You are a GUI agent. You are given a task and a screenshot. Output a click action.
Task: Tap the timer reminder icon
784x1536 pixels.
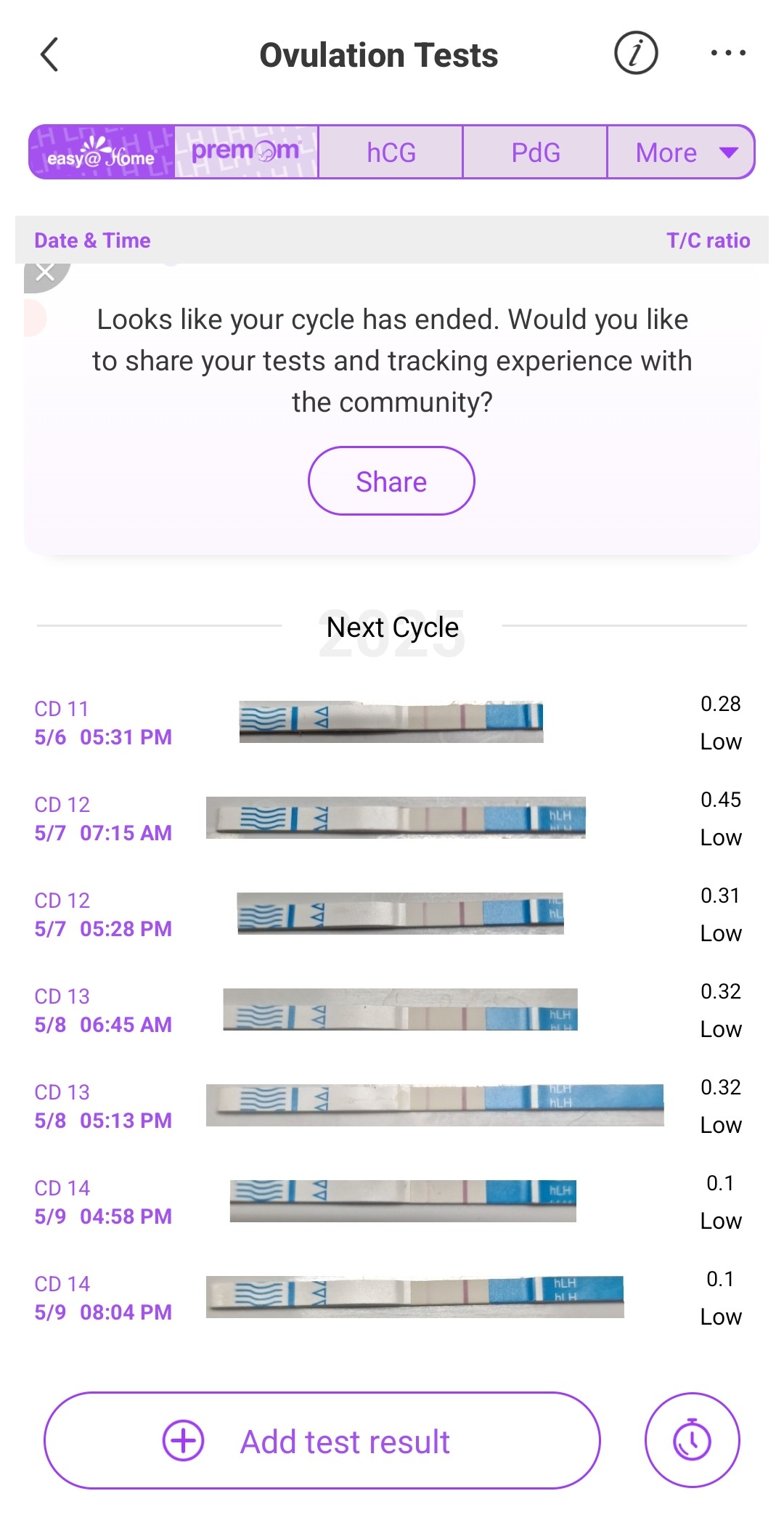(692, 1439)
